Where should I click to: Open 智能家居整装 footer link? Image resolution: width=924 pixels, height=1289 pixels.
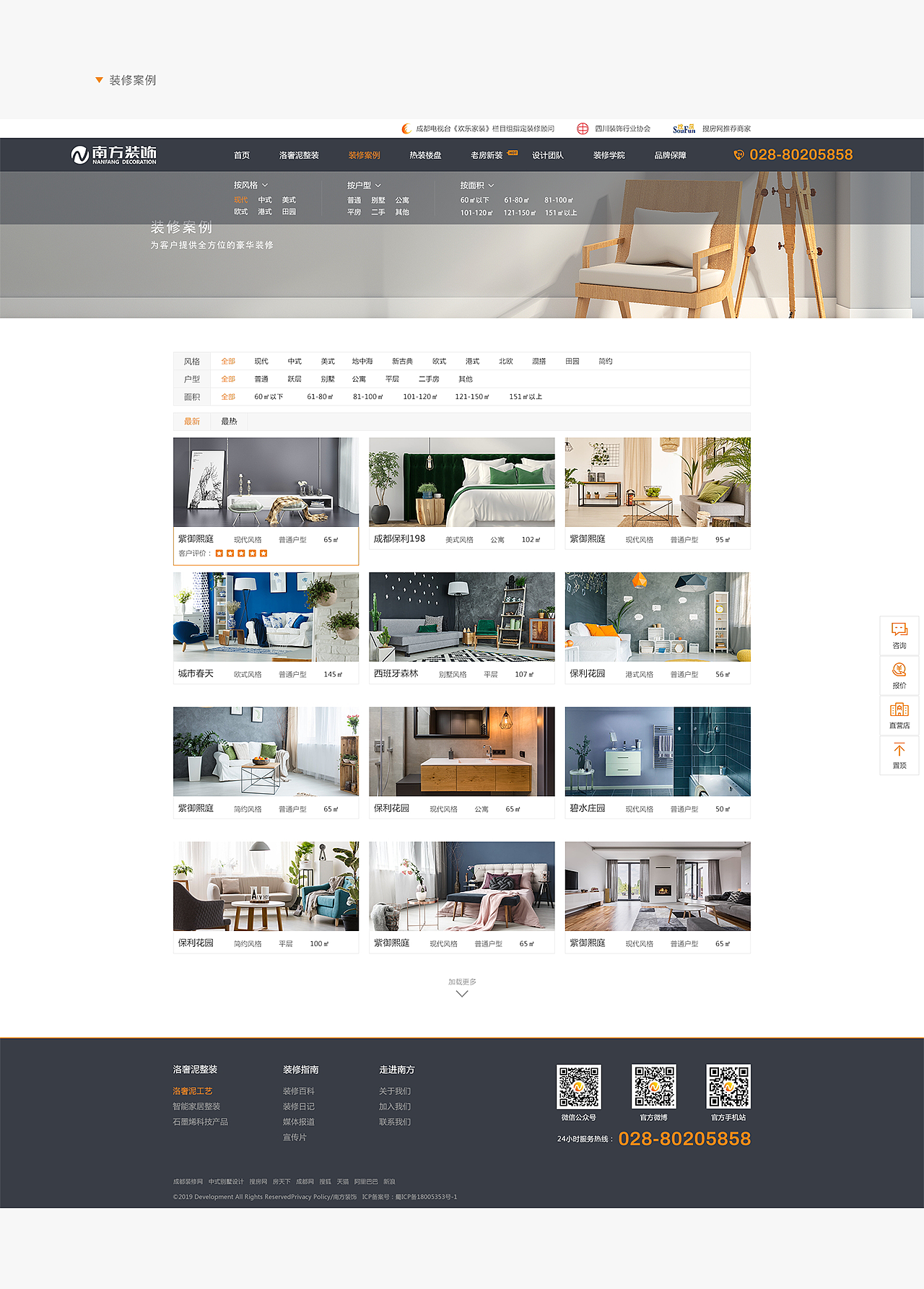pos(196,1106)
